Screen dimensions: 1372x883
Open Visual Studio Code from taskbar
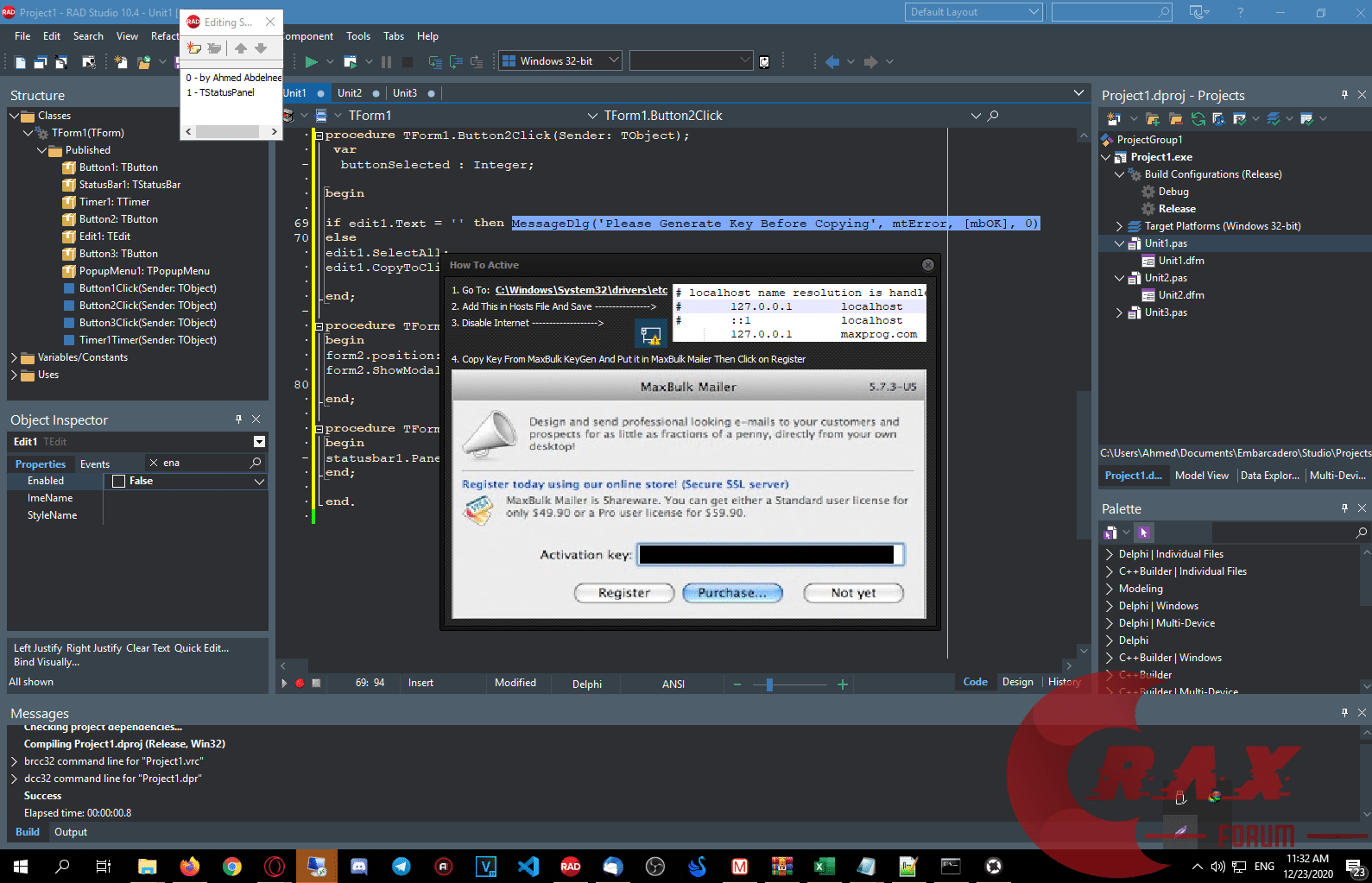coord(528,866)
